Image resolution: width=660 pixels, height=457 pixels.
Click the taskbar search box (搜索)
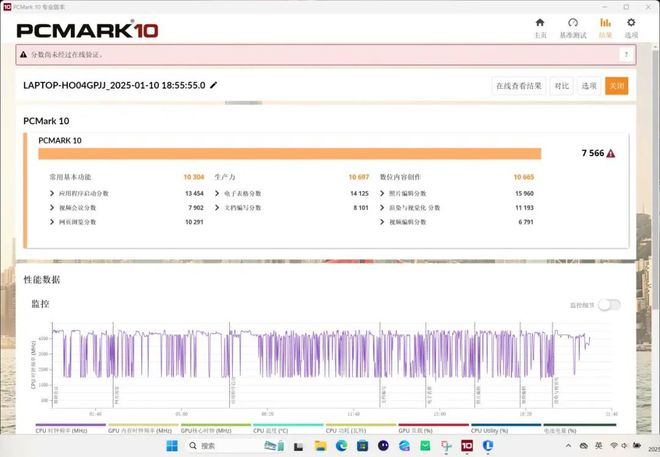point(223,446)
